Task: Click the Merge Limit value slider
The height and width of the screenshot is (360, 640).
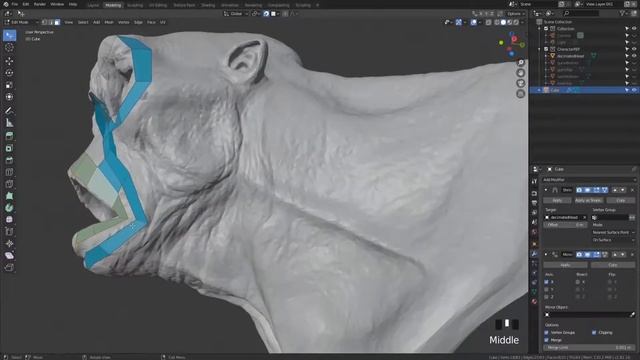Action: coord(589,348)
